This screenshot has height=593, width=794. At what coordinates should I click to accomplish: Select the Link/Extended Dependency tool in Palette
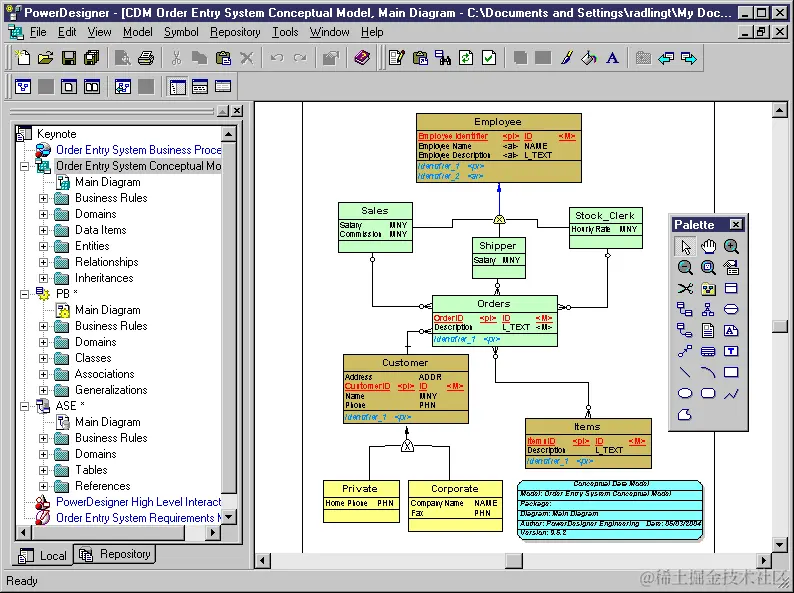(x=685, y=351)
